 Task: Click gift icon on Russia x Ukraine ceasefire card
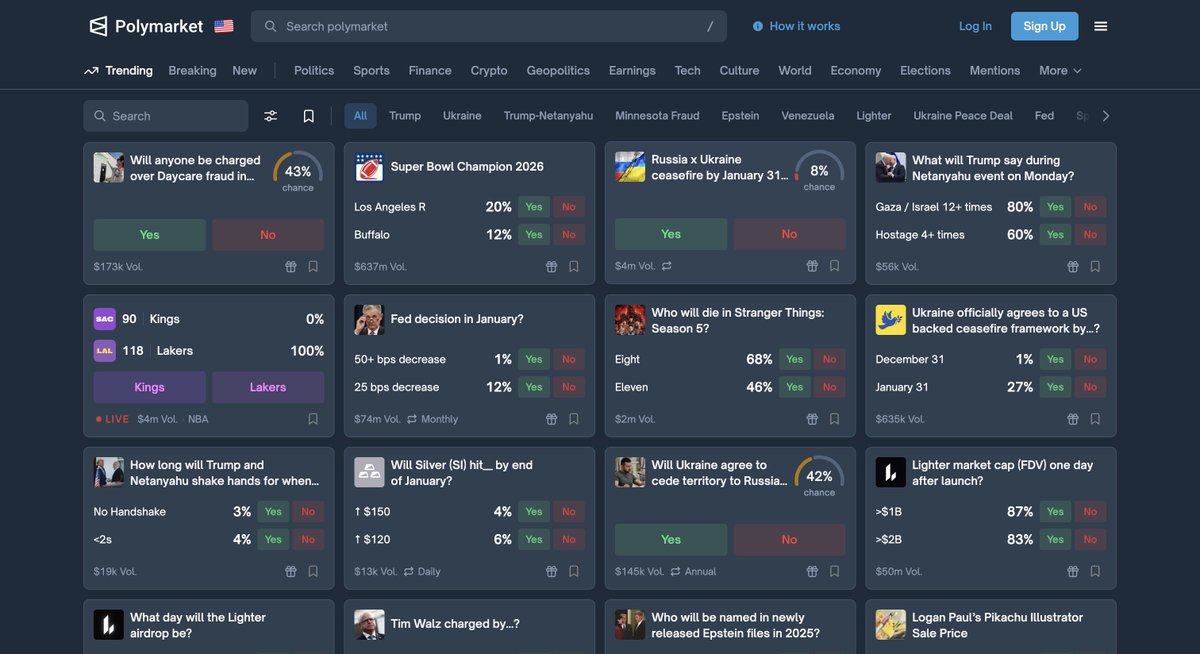(813, 266)
